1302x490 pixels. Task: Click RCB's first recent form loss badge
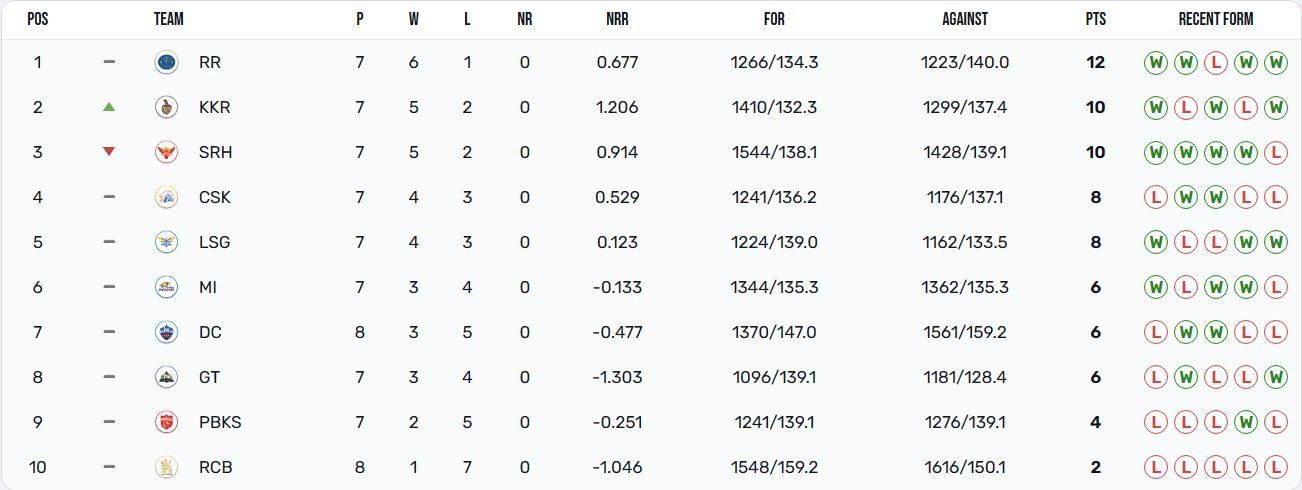(x=1155, y=467)
